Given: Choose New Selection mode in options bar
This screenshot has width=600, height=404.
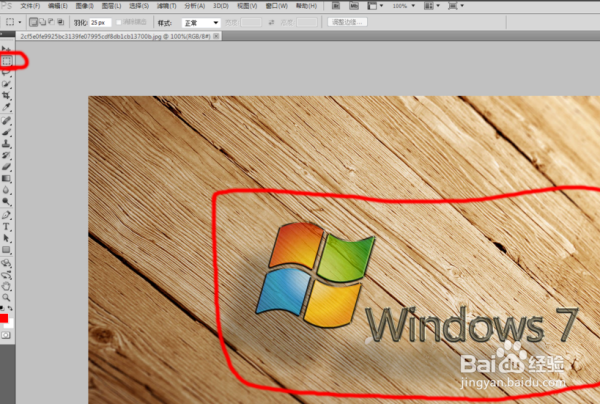Looking at the screenshot, I should click(34, 22).
